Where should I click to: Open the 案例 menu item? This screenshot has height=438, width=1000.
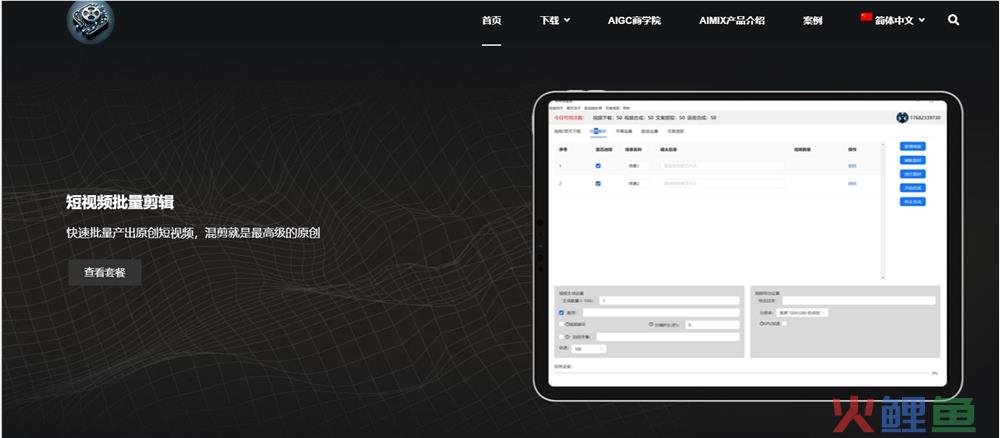812,20
